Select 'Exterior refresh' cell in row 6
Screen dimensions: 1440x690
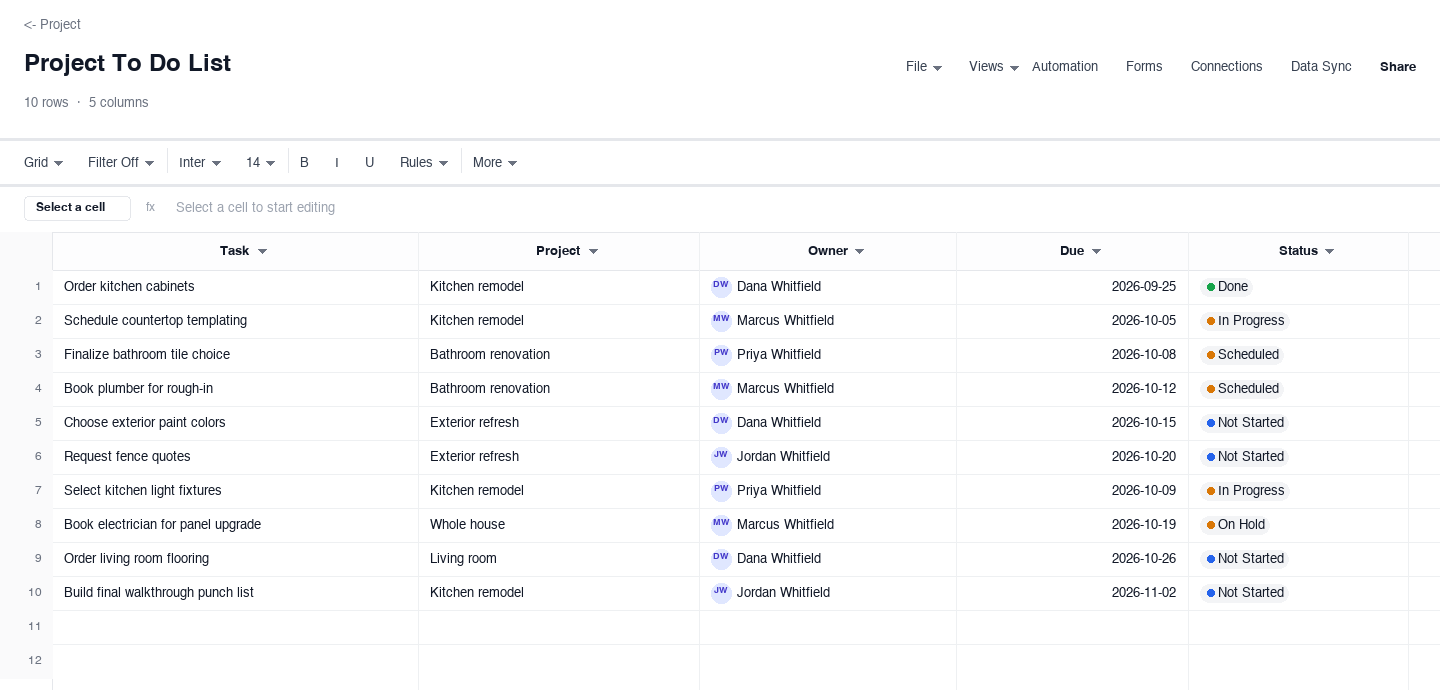click(x=559, y=457)
